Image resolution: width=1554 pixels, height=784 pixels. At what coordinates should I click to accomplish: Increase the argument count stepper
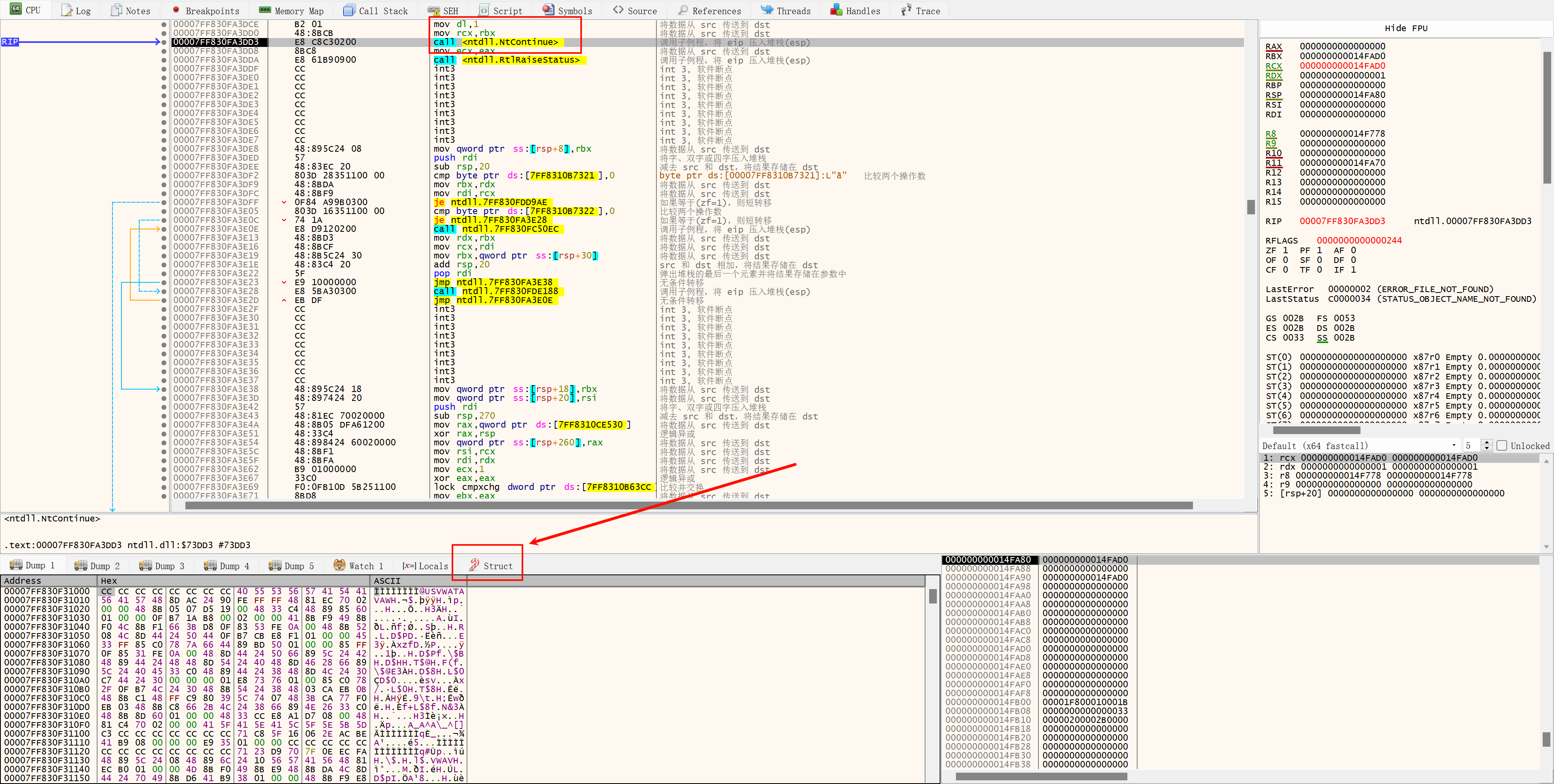(x=1486, y=443)
